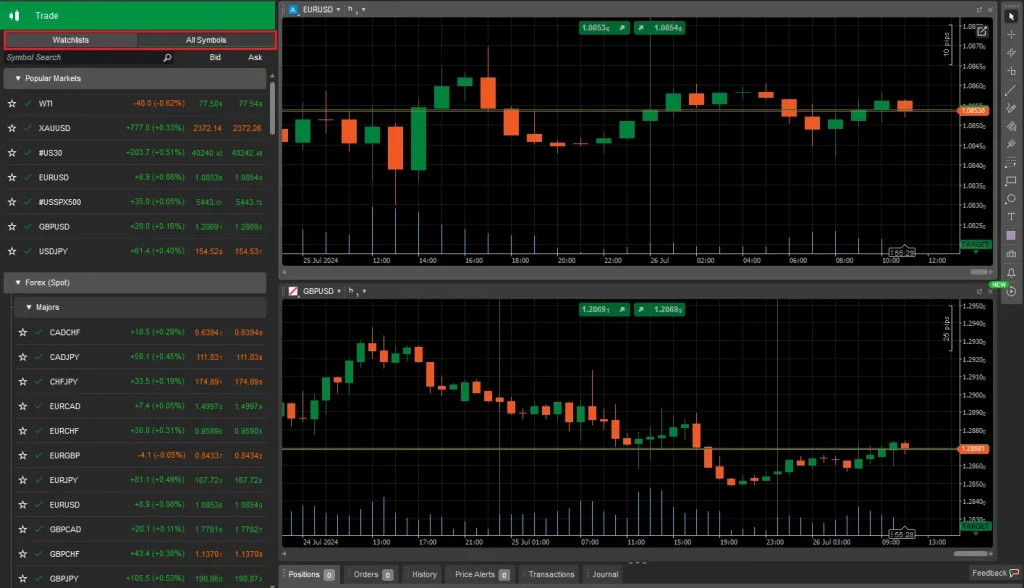Select the brush channel drawing tool
The height and width of the screenshot is (588, 1024).
pos(1011,126)
